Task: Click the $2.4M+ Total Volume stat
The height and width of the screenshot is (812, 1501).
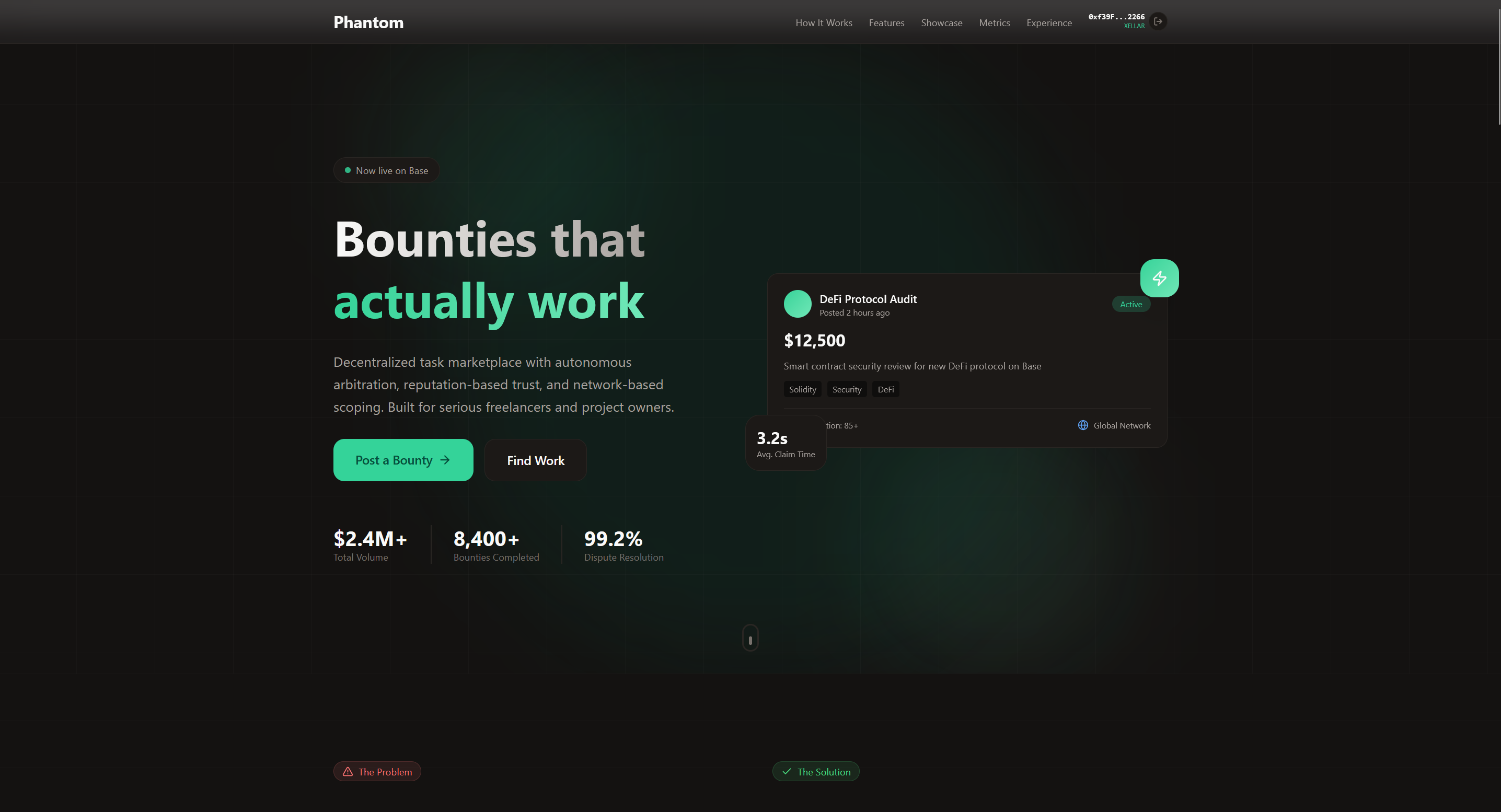Action: pyautogui.click(x=370, y=544)
